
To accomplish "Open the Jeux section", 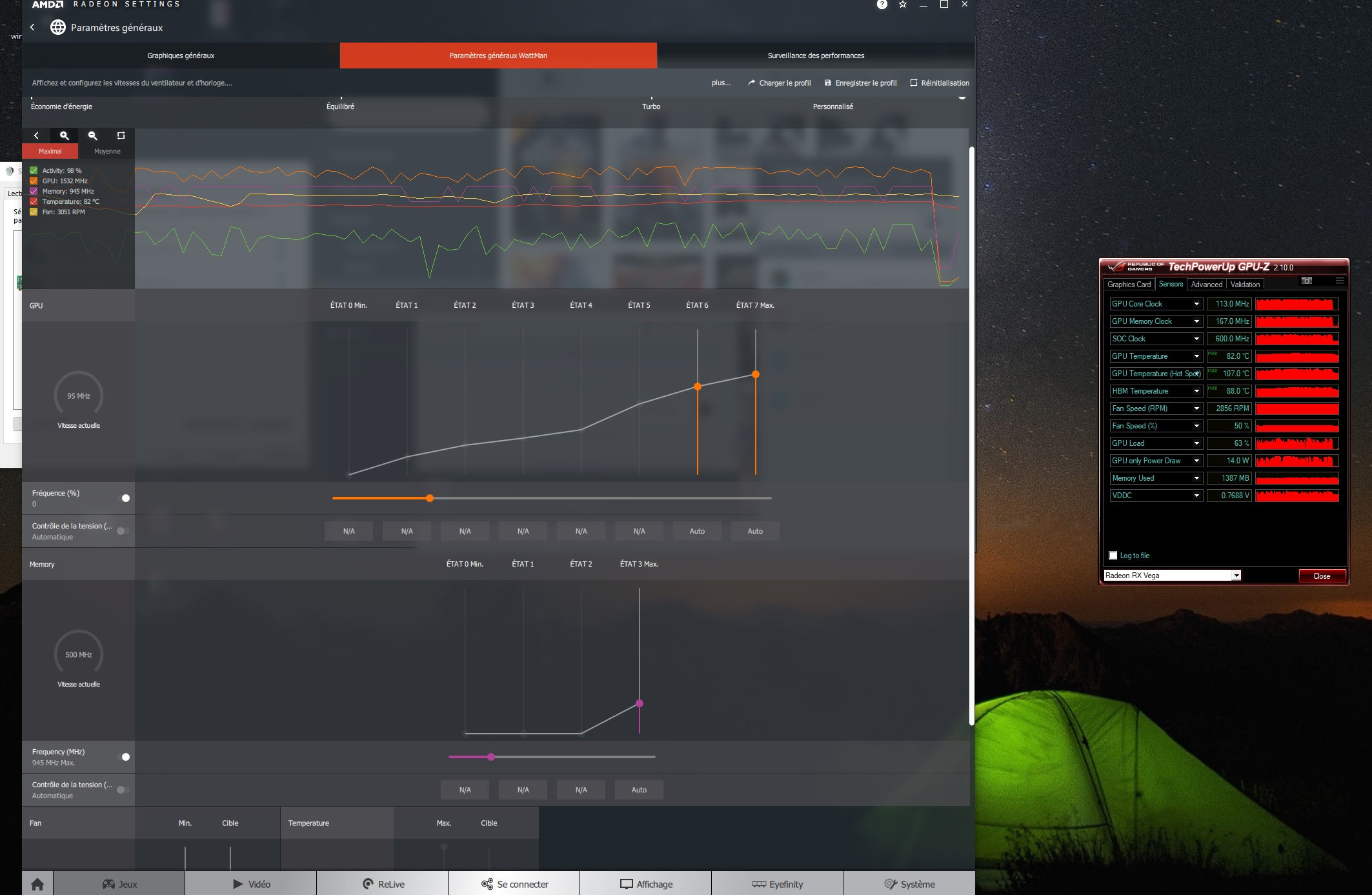I will [x=119, y=884].
